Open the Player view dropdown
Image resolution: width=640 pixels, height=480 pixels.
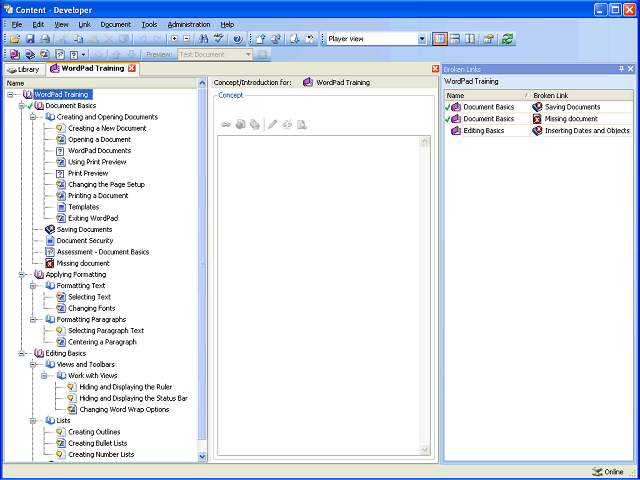pyautogui.click(x=422, y=39)
